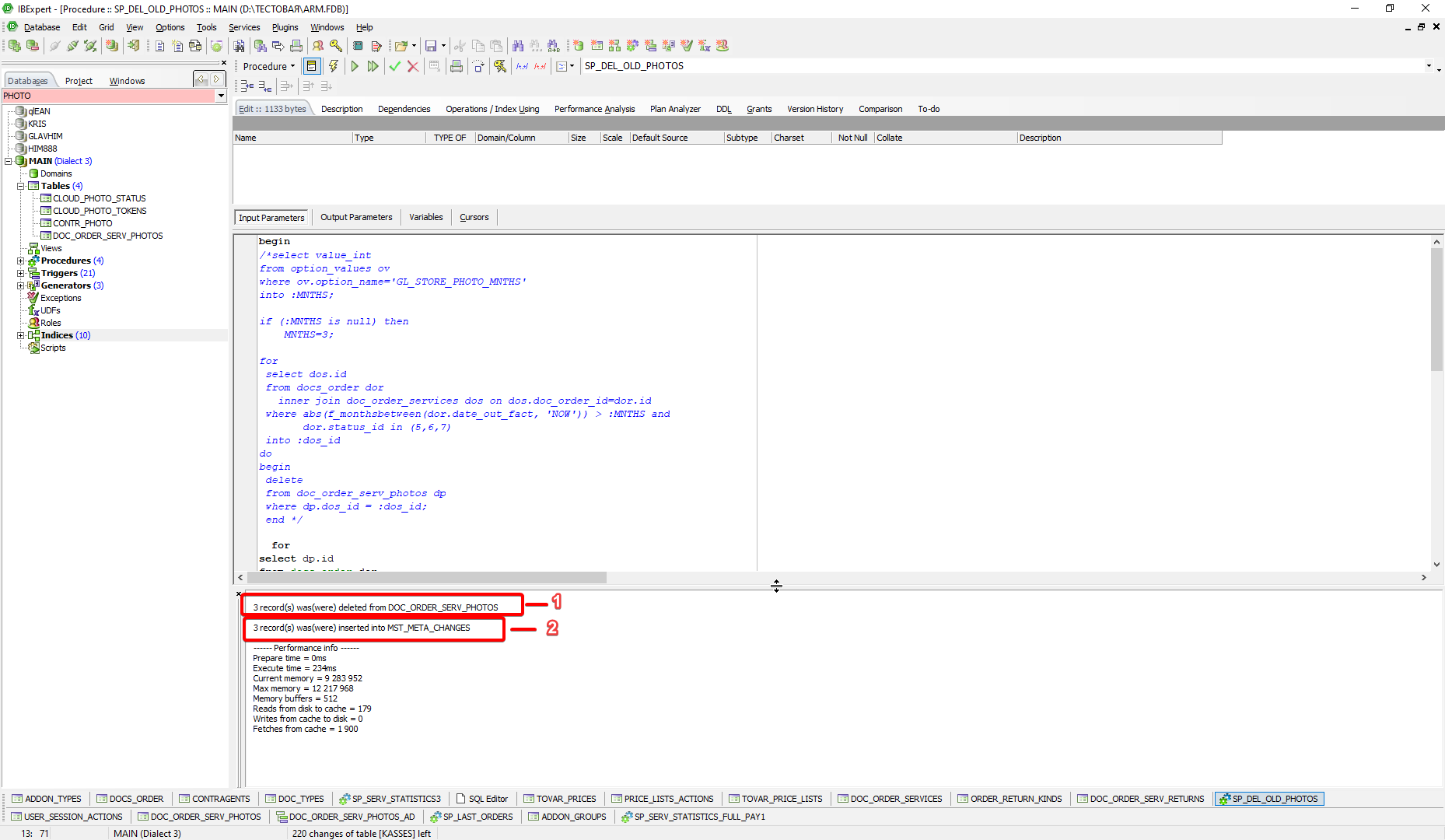Switch to DOCS_ORDER window tab

click(x=130, y=799)
